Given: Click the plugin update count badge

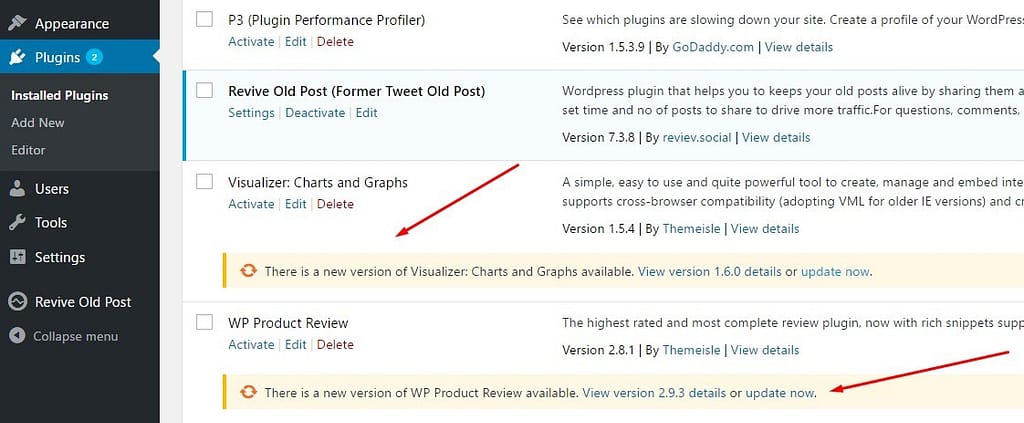Looking at the screenshot, I should pyautogui.click(x=94, y=57).
